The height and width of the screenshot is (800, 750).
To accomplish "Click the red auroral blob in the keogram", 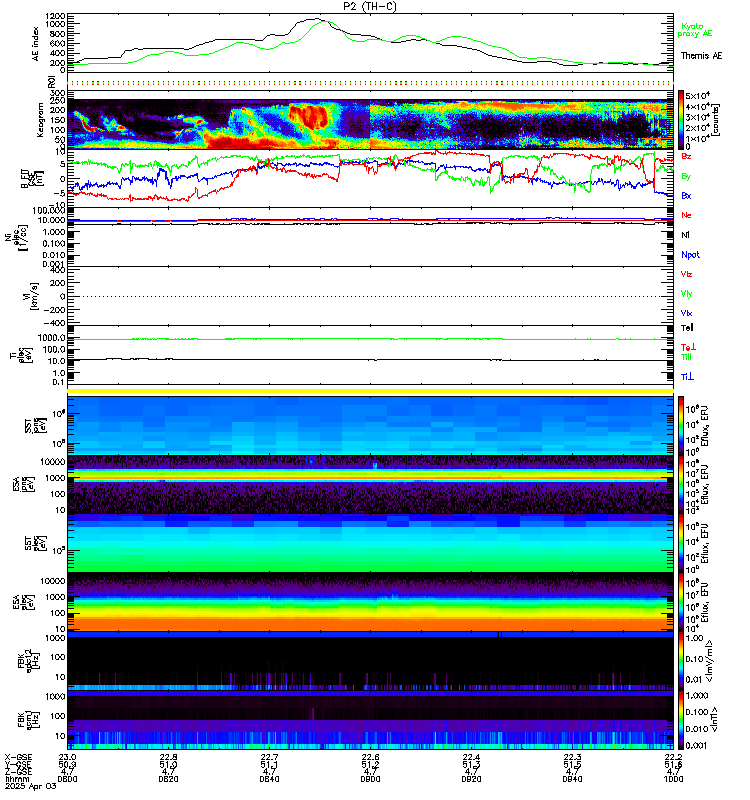I will [309, 116].
